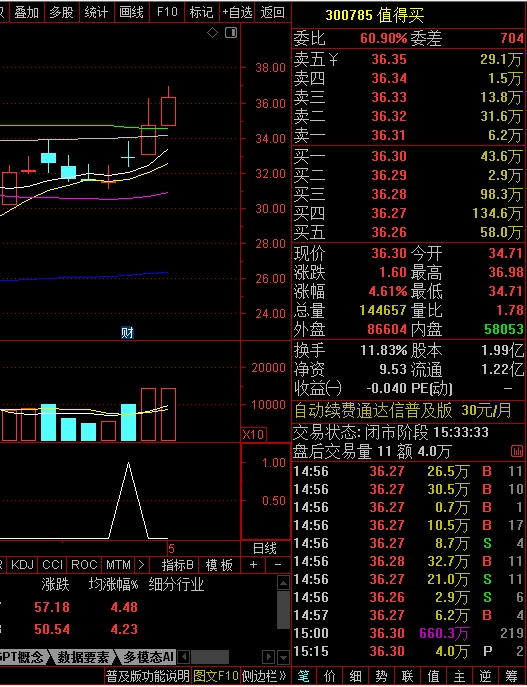527x687 pixels.
Task: Toggle the chart panel layout icon
Action: click(231, 32)
